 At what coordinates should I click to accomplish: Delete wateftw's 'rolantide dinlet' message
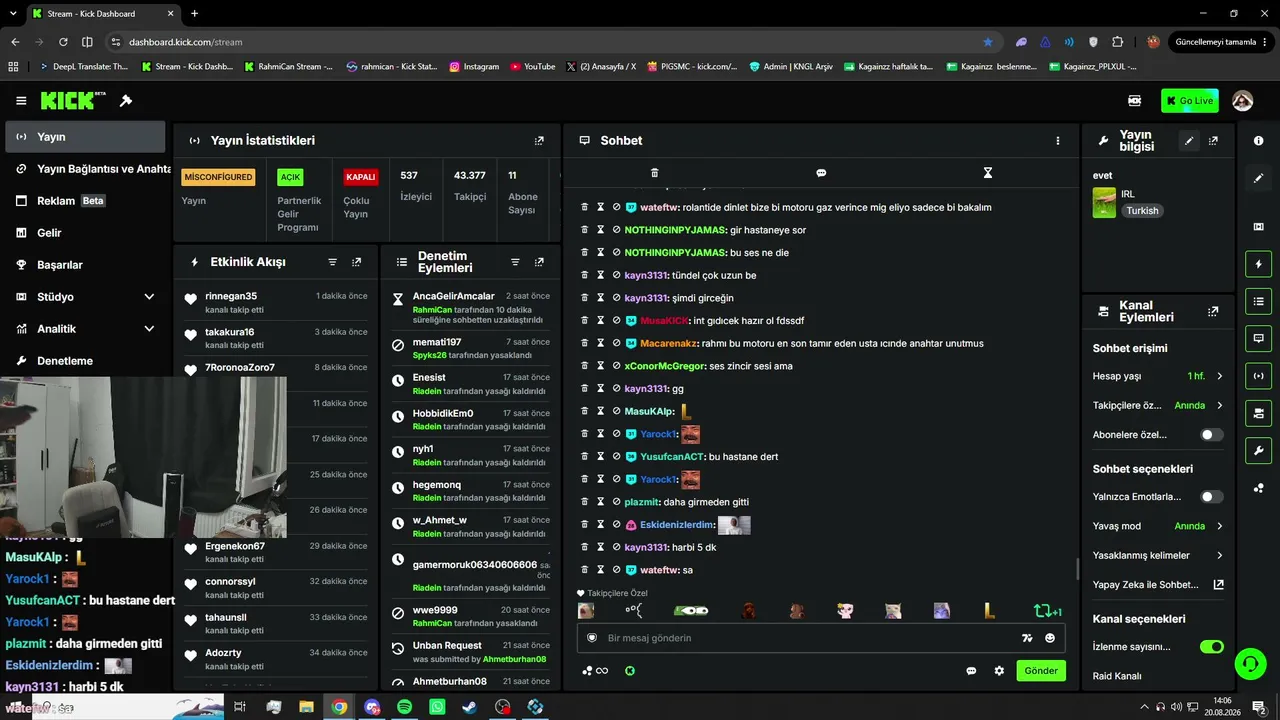click(x=585, y=207)
